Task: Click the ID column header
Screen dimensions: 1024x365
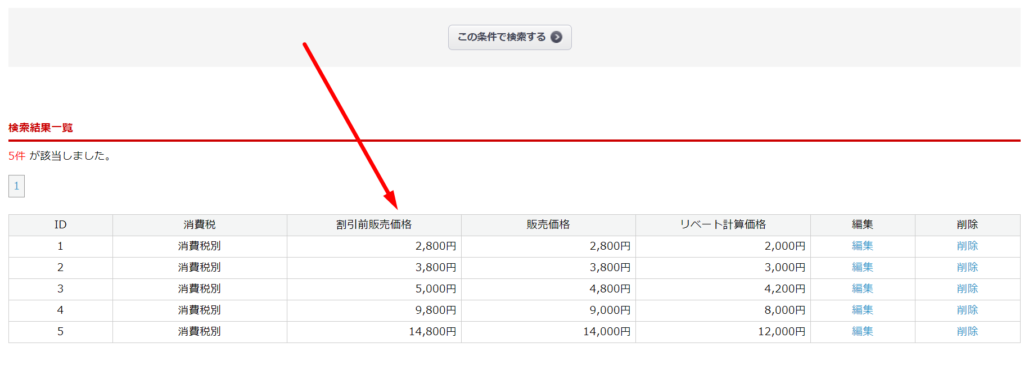Action: pyautogui.click(x=61, y=225)
